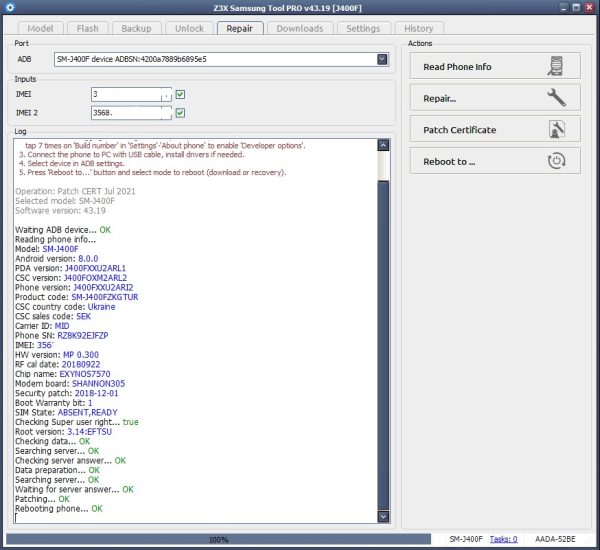Viewport: 600px width, 550px height.
Task: Switch to the Model tab
Action: [40, 28]
